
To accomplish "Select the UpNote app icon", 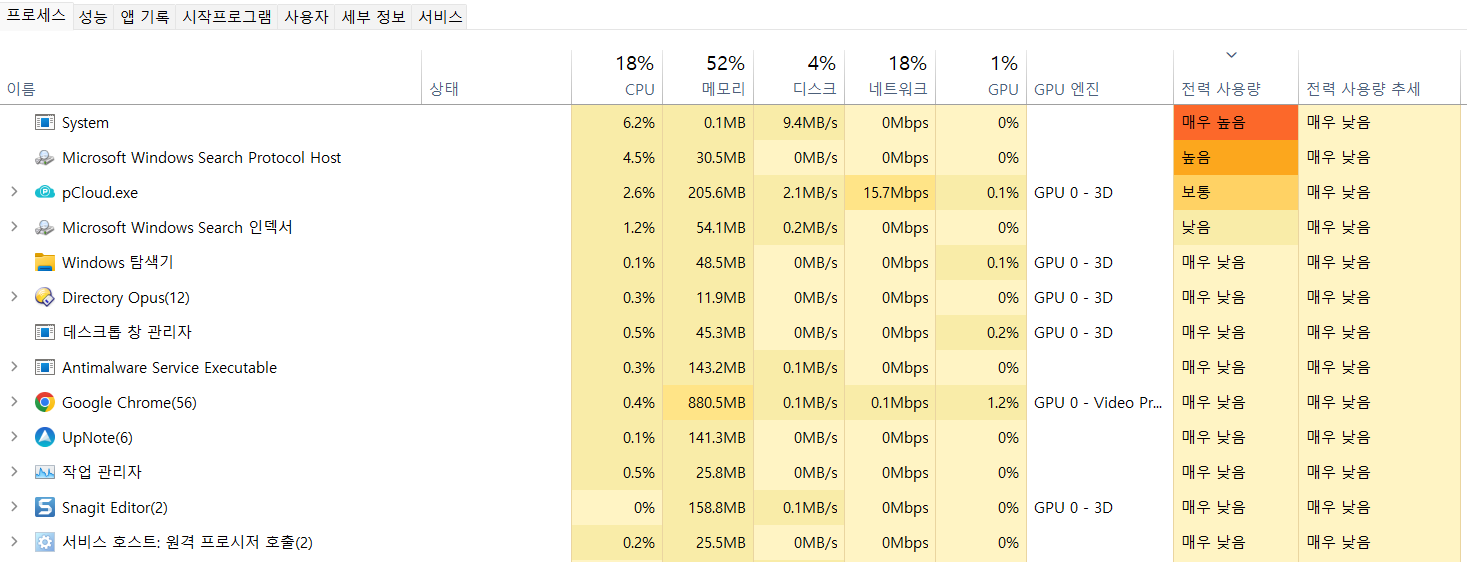I will tap(44, 438).
